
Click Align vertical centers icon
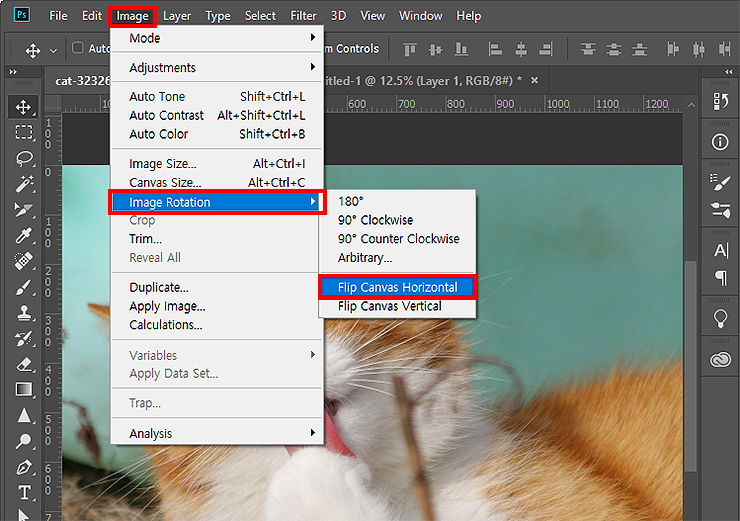pyautogui.click(x=435, y=49)
